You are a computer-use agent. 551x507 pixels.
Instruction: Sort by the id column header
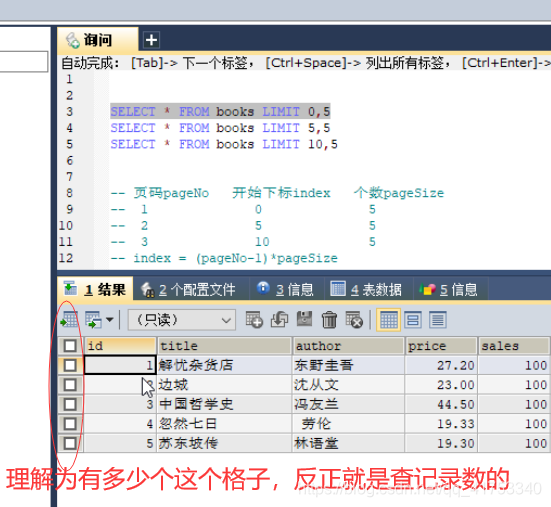click(x=120, y=346)
